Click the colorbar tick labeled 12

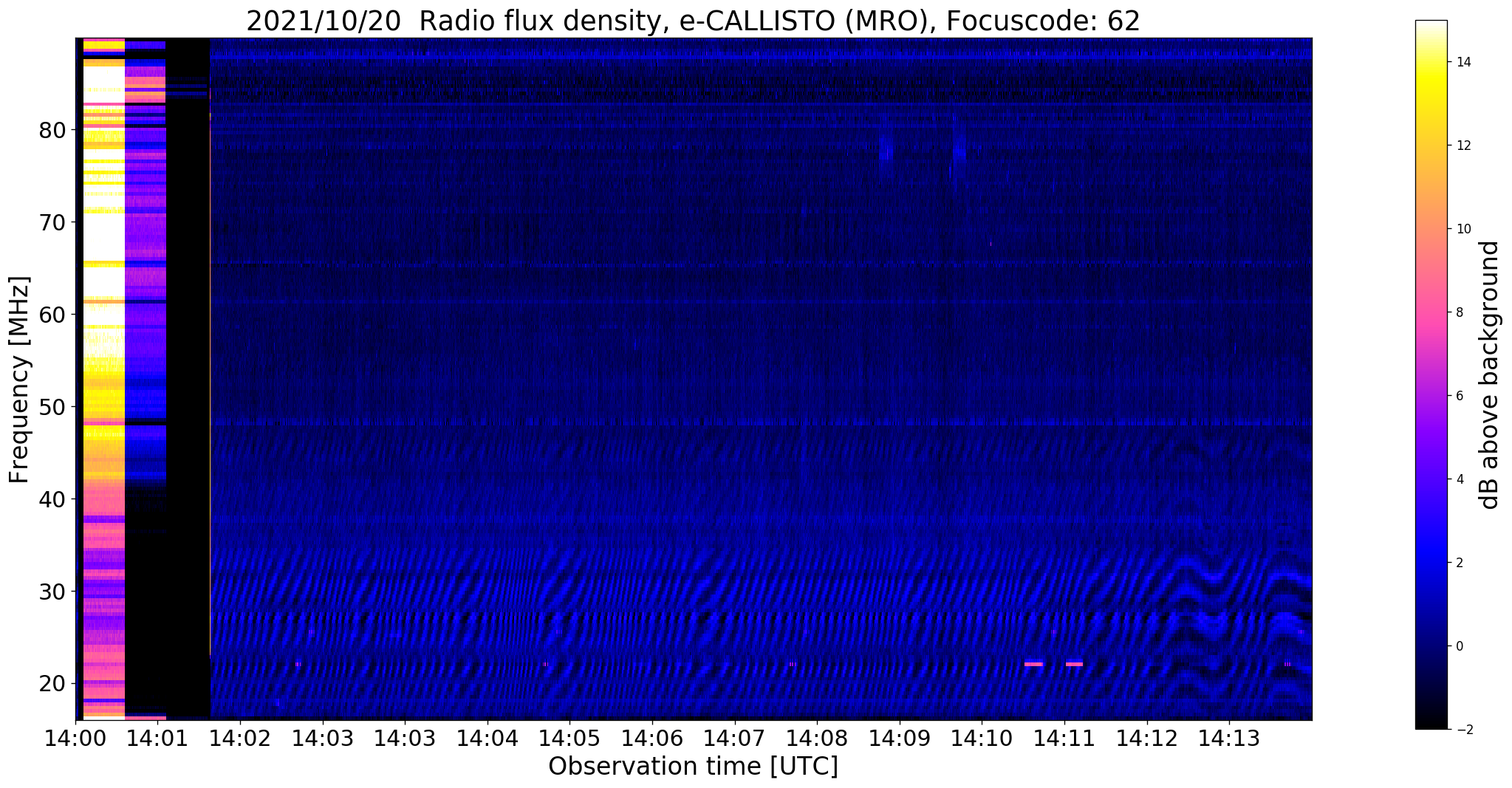click(x=1463, y=145)
